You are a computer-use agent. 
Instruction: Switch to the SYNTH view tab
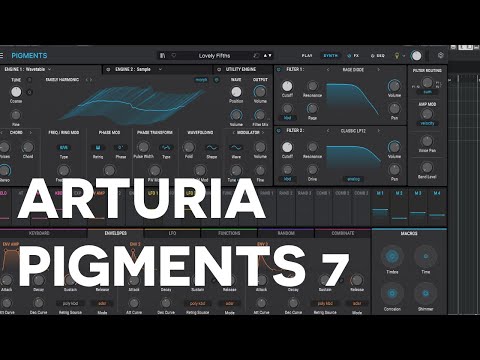(x=331, y=56)
